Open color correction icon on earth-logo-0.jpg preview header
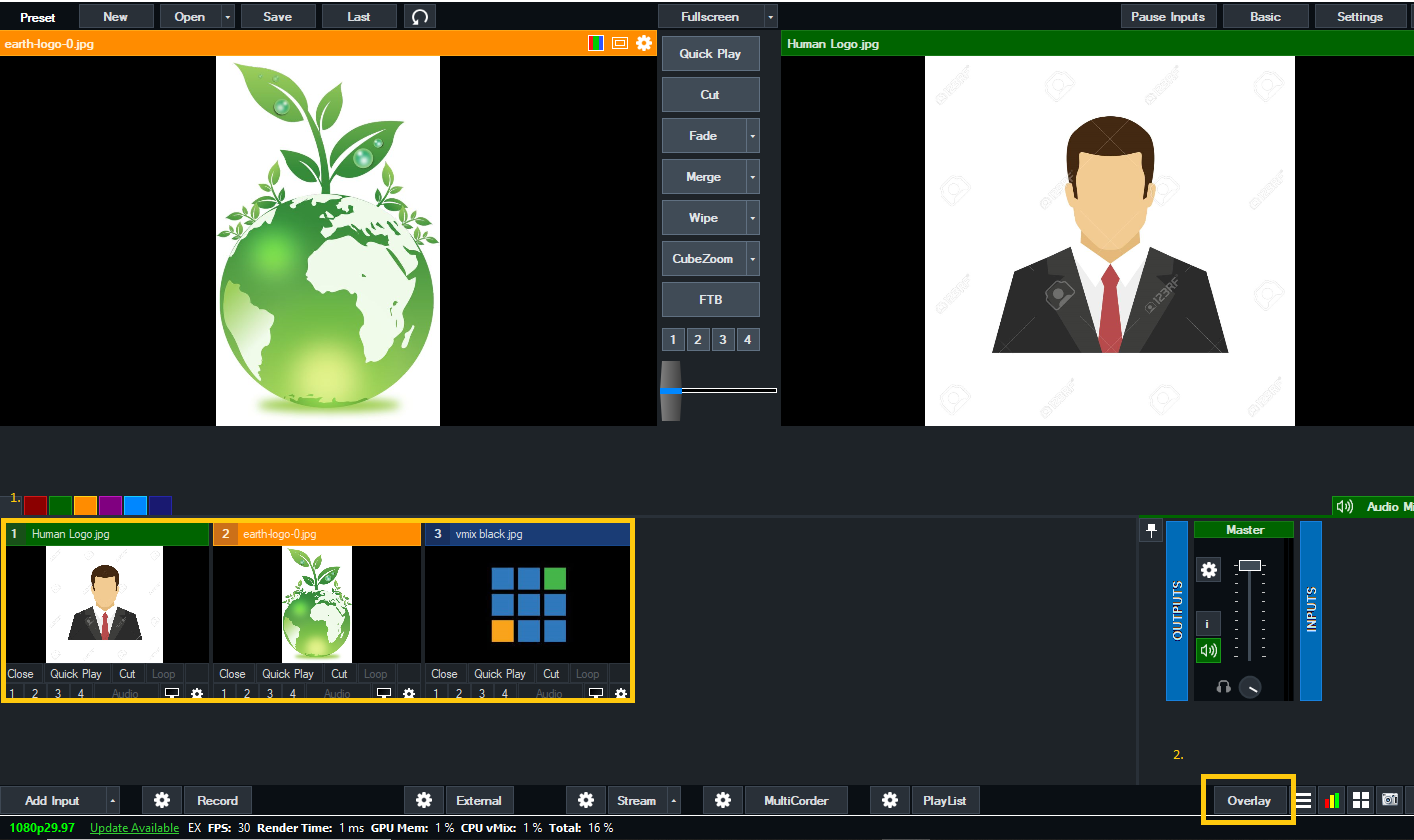This screenshot has height=840, width=1414. (x=596, y=43)
